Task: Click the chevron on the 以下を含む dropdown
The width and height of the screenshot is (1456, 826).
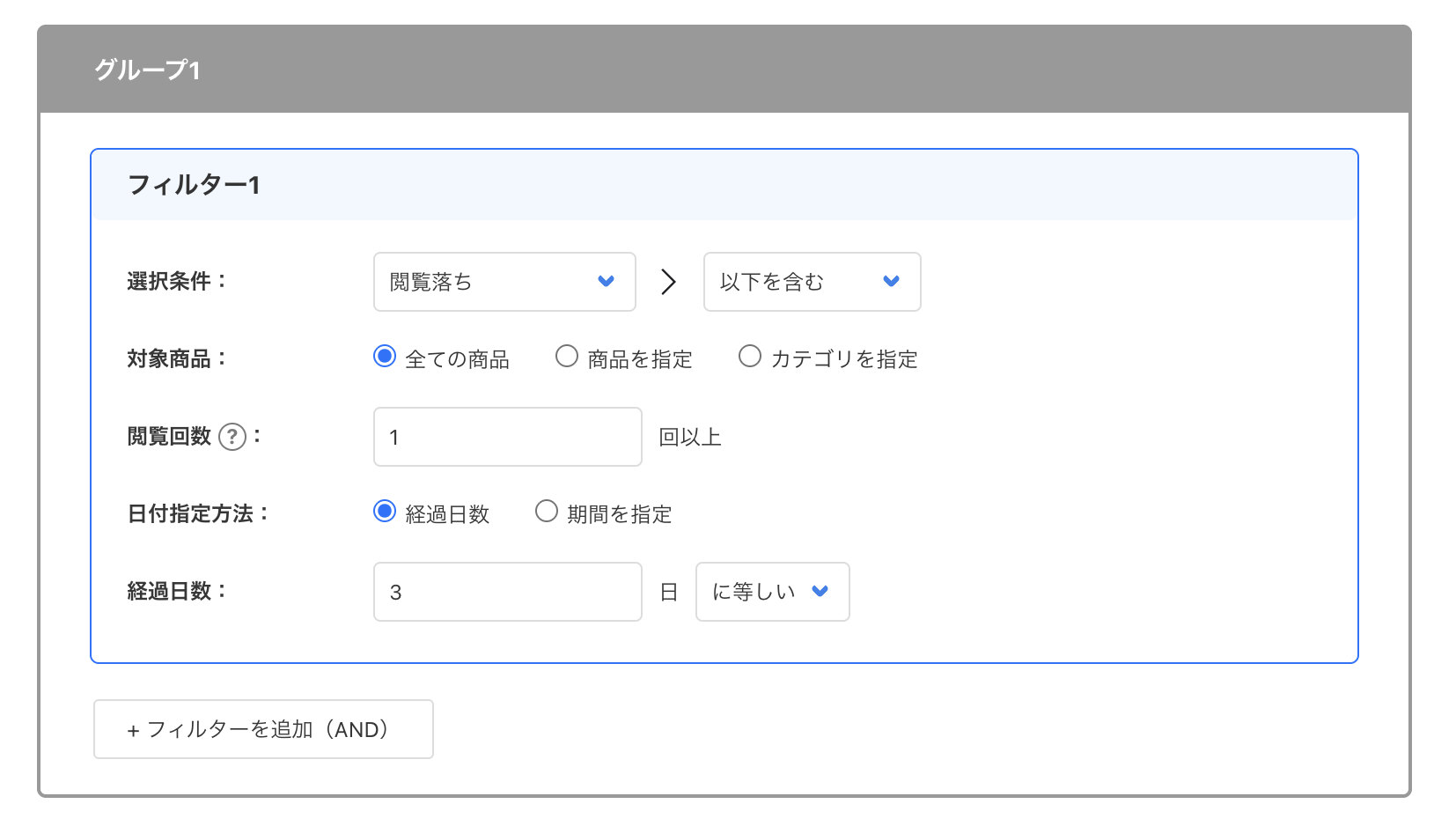Action: tap(891, 282)
